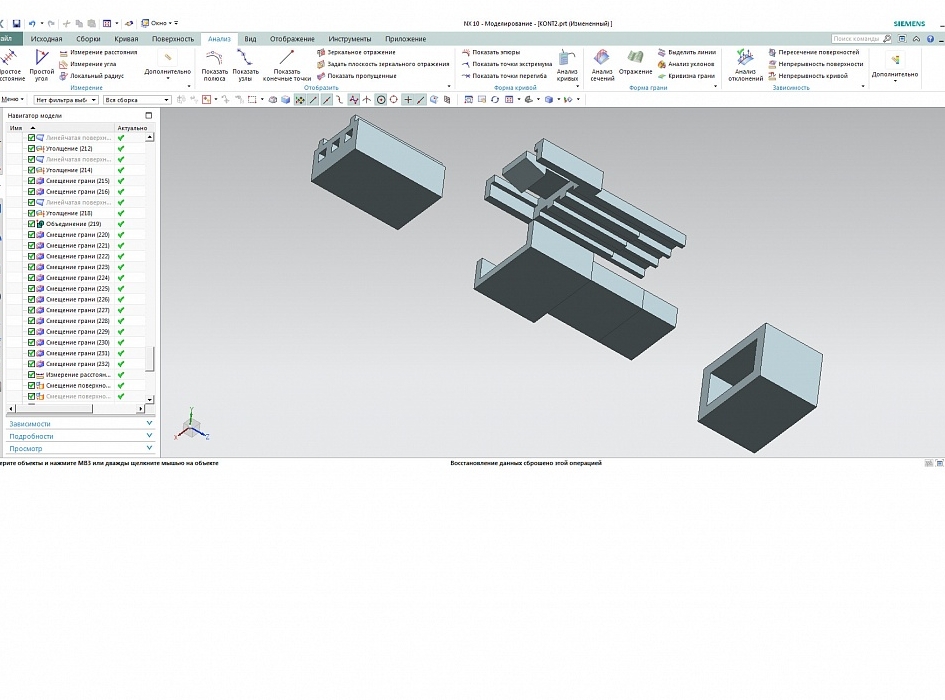Click Измерение расстояния in the ribbon
The height and width of the screenshot is (700, 945).
98,52
